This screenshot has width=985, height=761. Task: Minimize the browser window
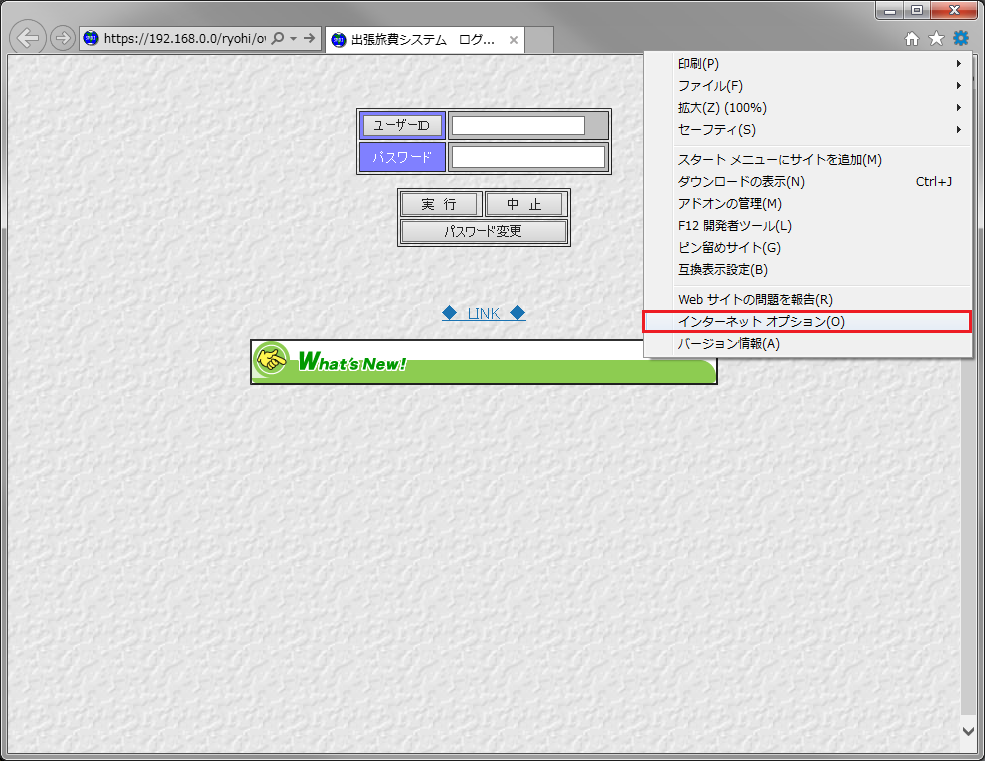pyautogui.click(x=890, y=10)
